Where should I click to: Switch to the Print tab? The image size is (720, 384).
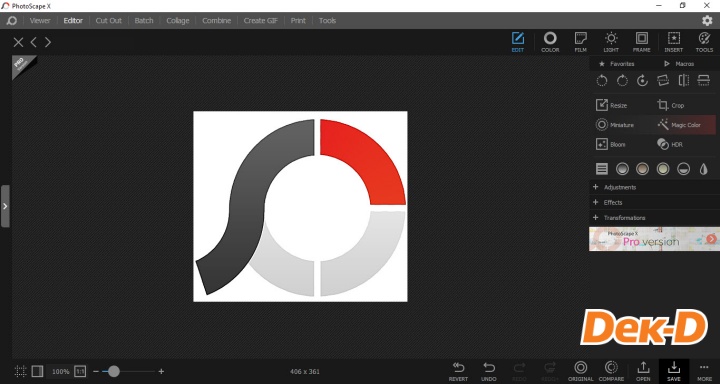point(298,21)
